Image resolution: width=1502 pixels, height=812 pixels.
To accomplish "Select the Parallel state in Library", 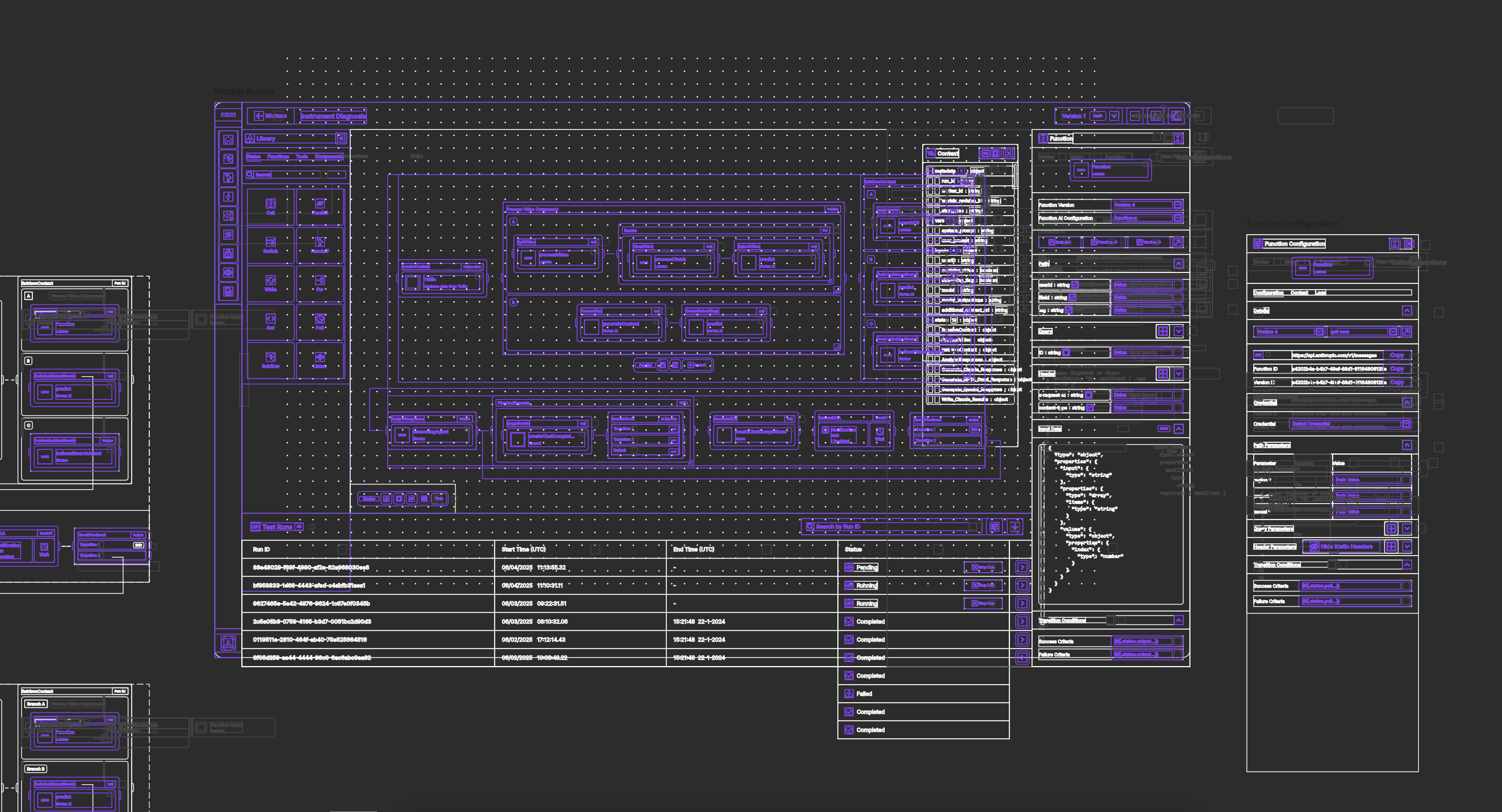I will tap(319, 206).
